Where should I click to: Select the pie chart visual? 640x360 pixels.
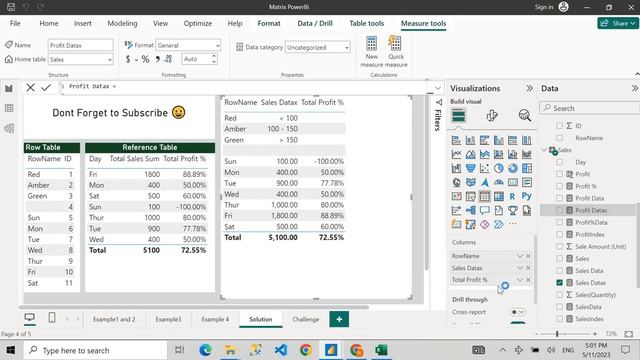(499, 168)
